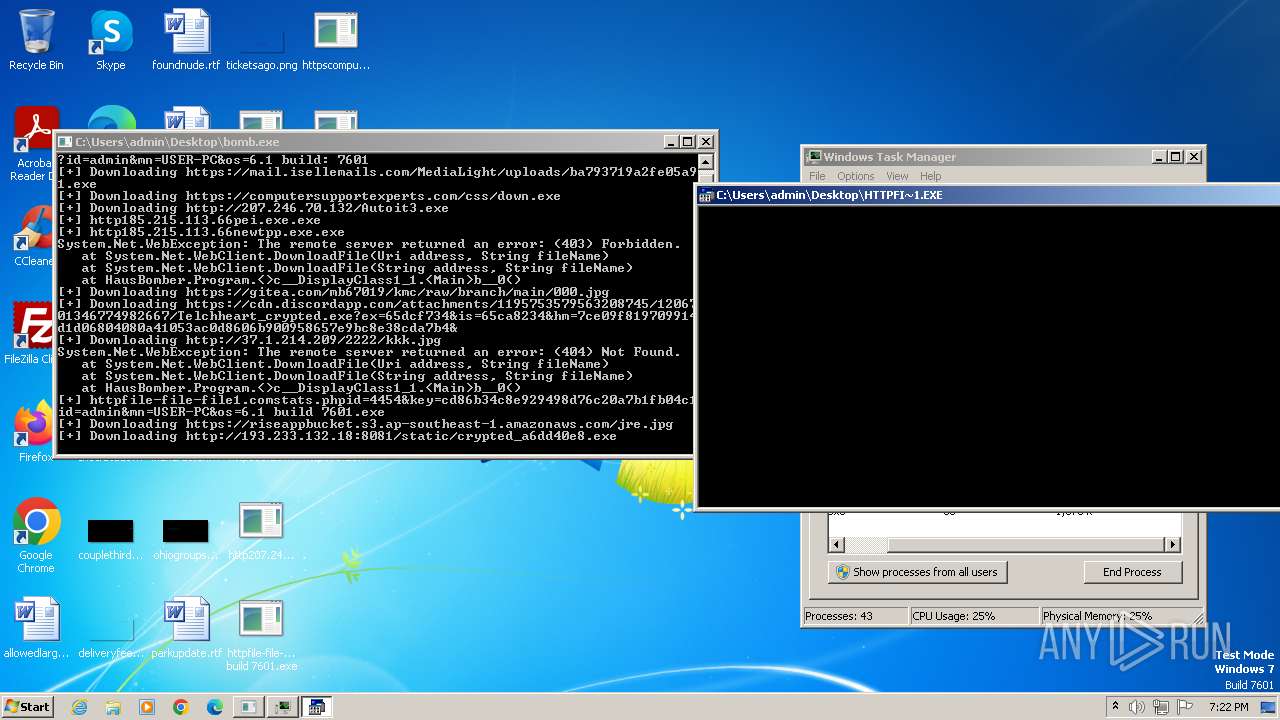This screenshot has height=720, width=1280.
Task: Maximize the bomb.exe console window
Action: (x=687, y=142)
